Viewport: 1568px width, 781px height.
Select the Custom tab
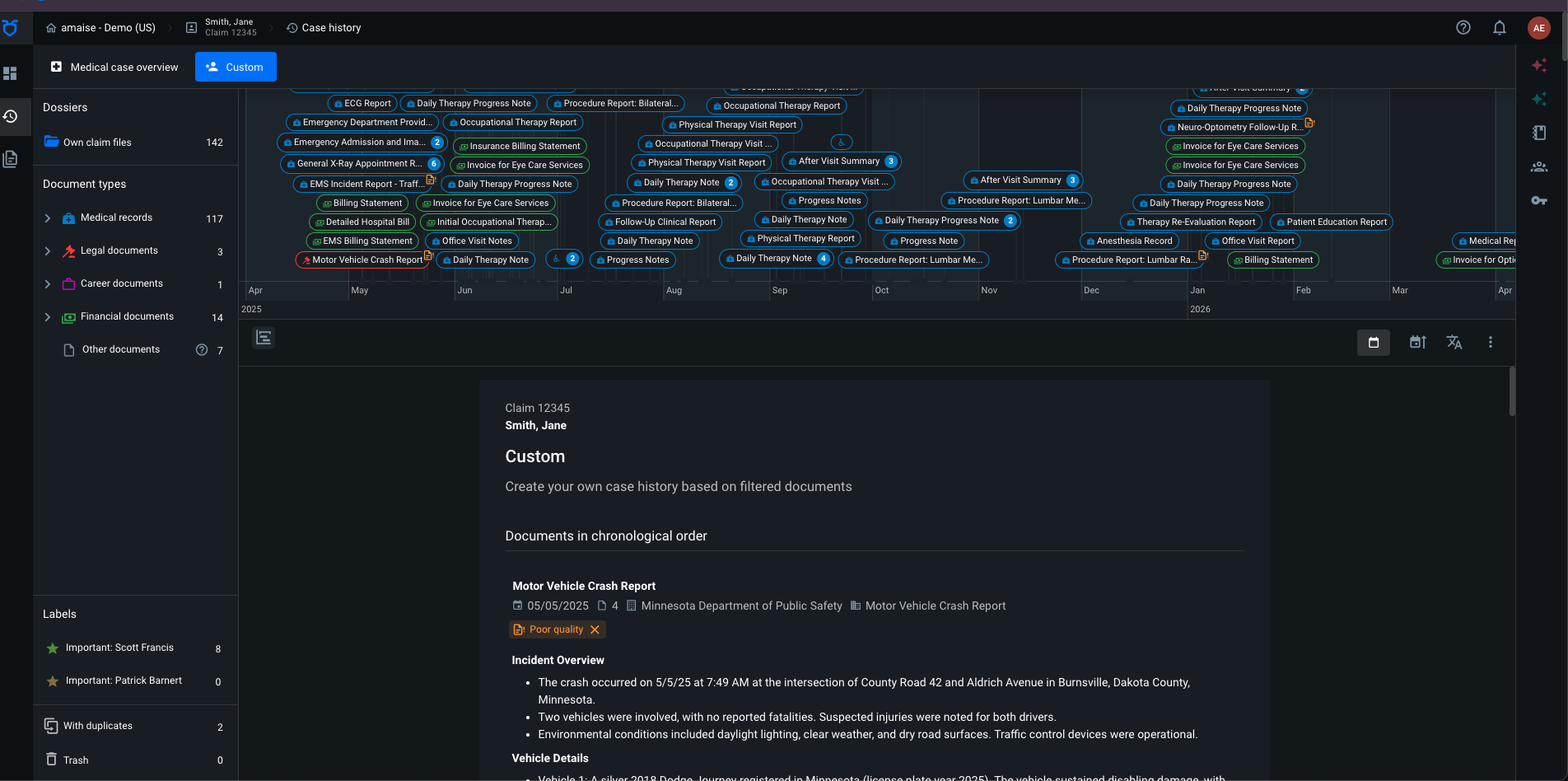[236, 67]
